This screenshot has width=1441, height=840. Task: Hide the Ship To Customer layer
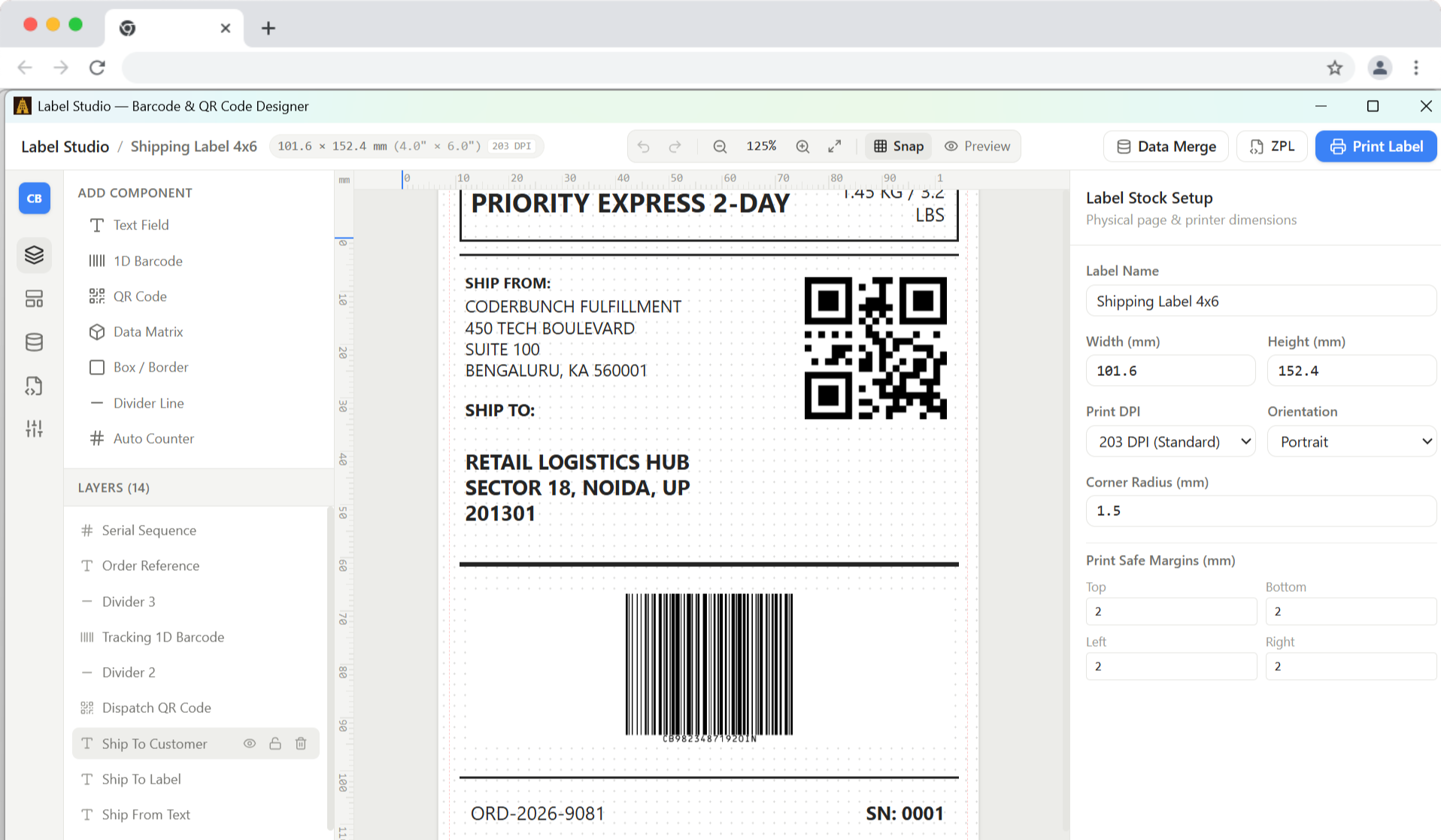pos(250,744)
